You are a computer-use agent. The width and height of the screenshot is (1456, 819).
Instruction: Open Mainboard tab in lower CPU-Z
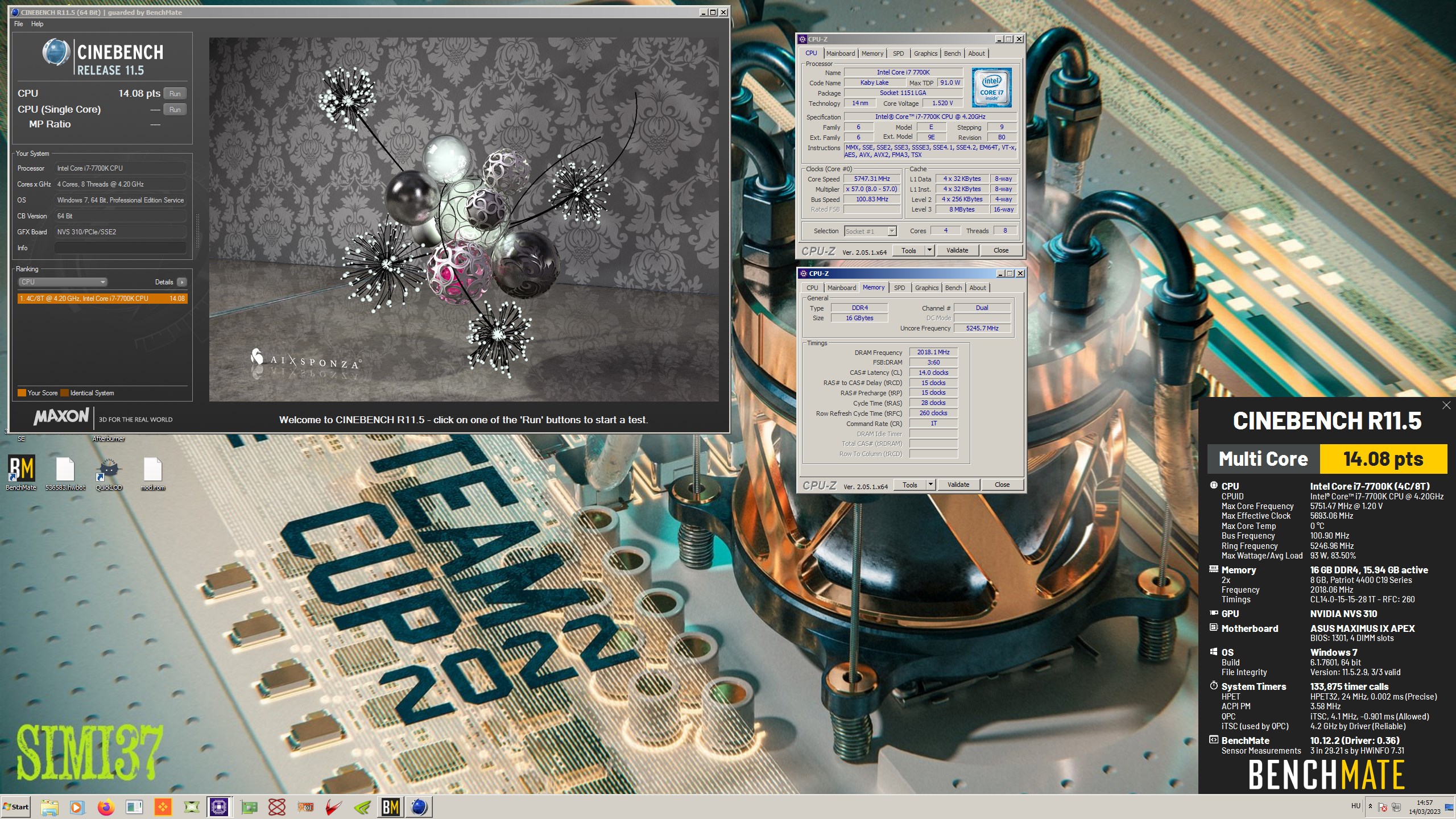842,288
